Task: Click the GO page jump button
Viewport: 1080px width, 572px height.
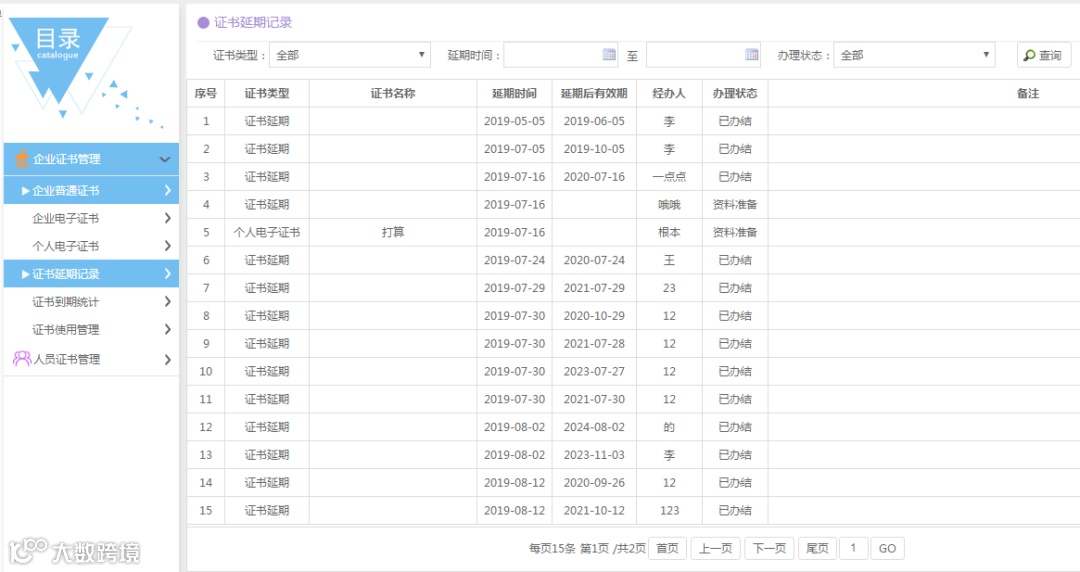Action: (x=887, y=549)
